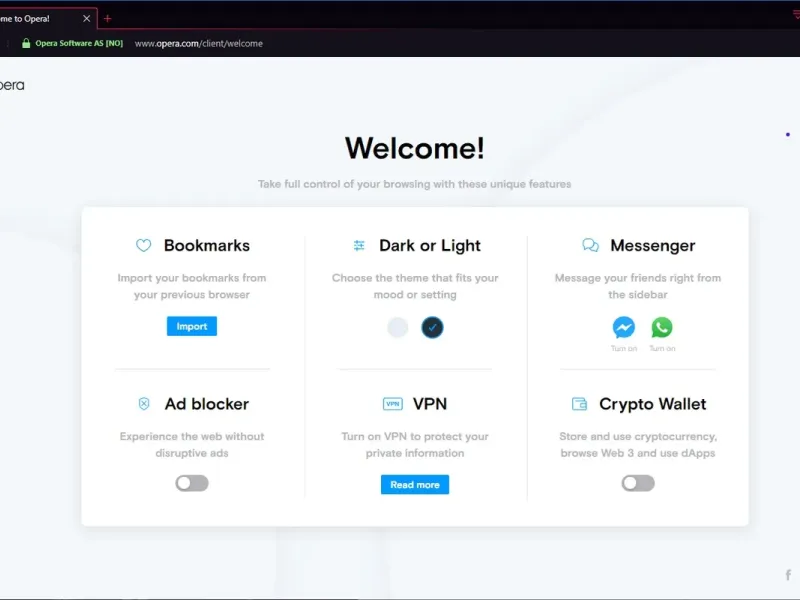Open a new tab with plus icon
The image size is (800, 600).
point(107,19)
